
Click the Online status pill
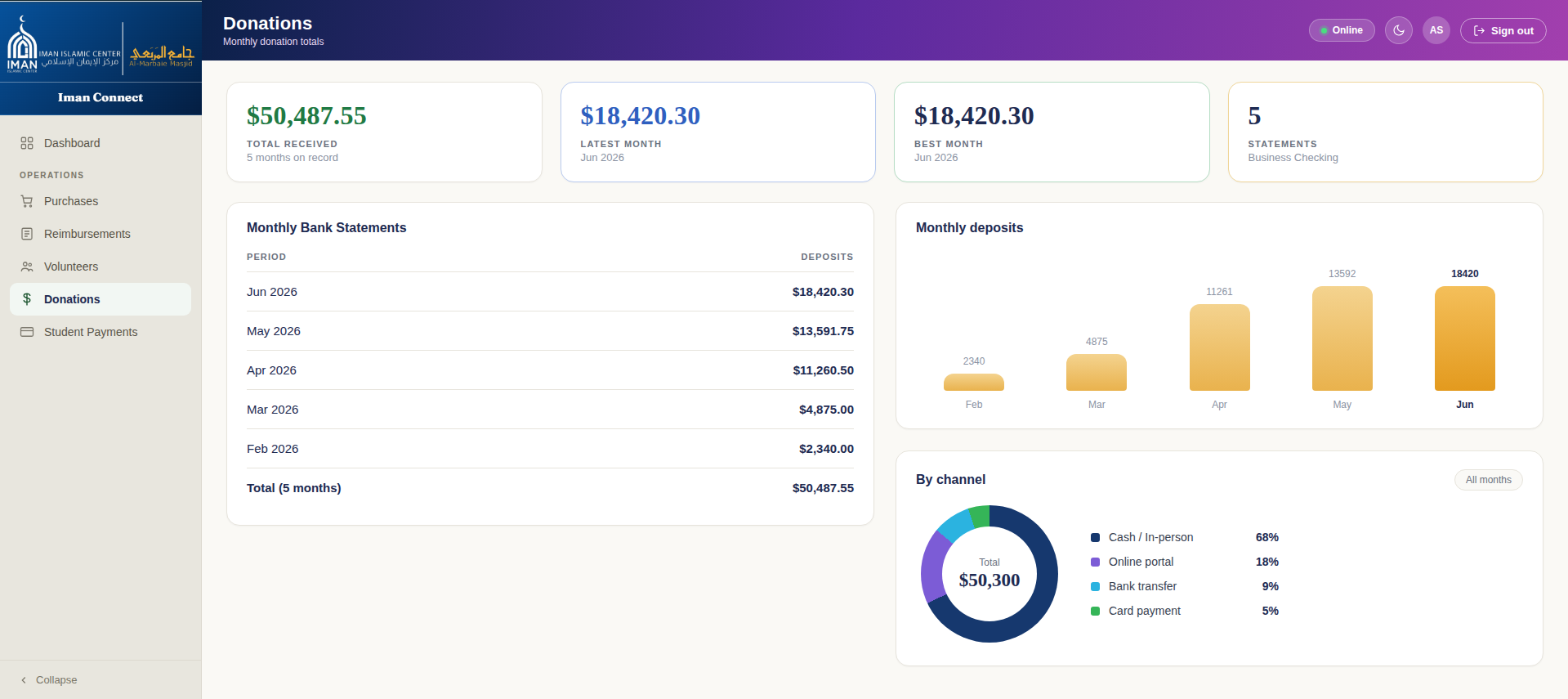(1342, 30)
